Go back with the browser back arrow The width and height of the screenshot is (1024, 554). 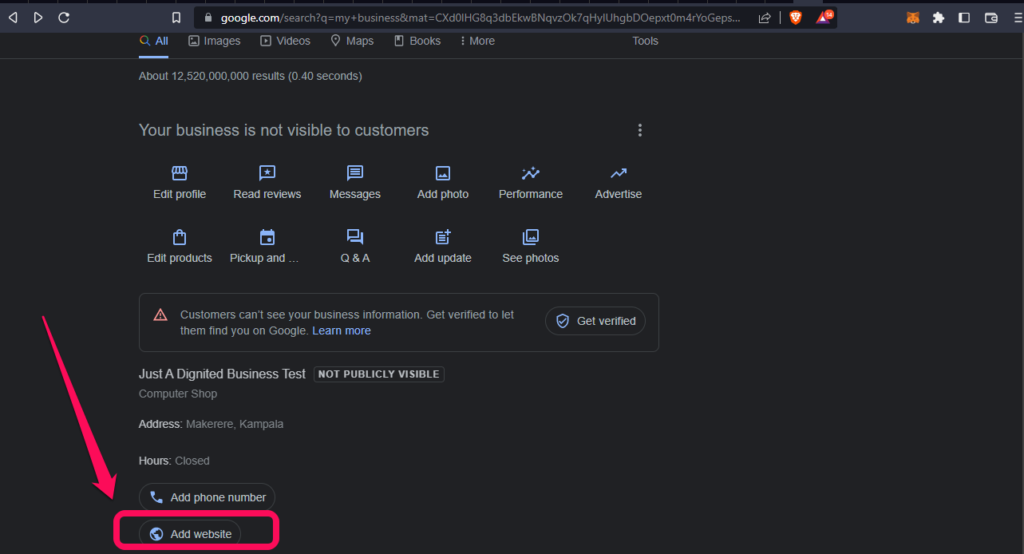(13, 18)
